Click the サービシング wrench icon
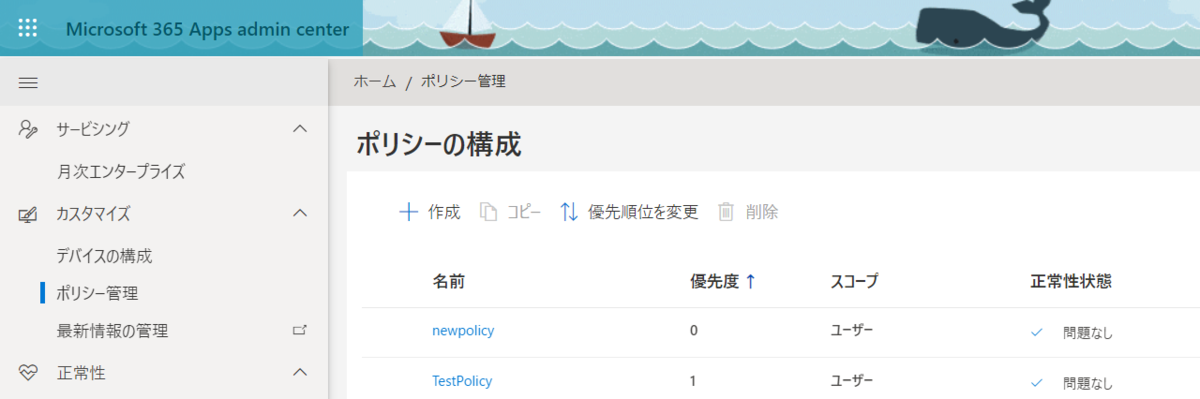 pyautogui.click(x=28, y=129)
